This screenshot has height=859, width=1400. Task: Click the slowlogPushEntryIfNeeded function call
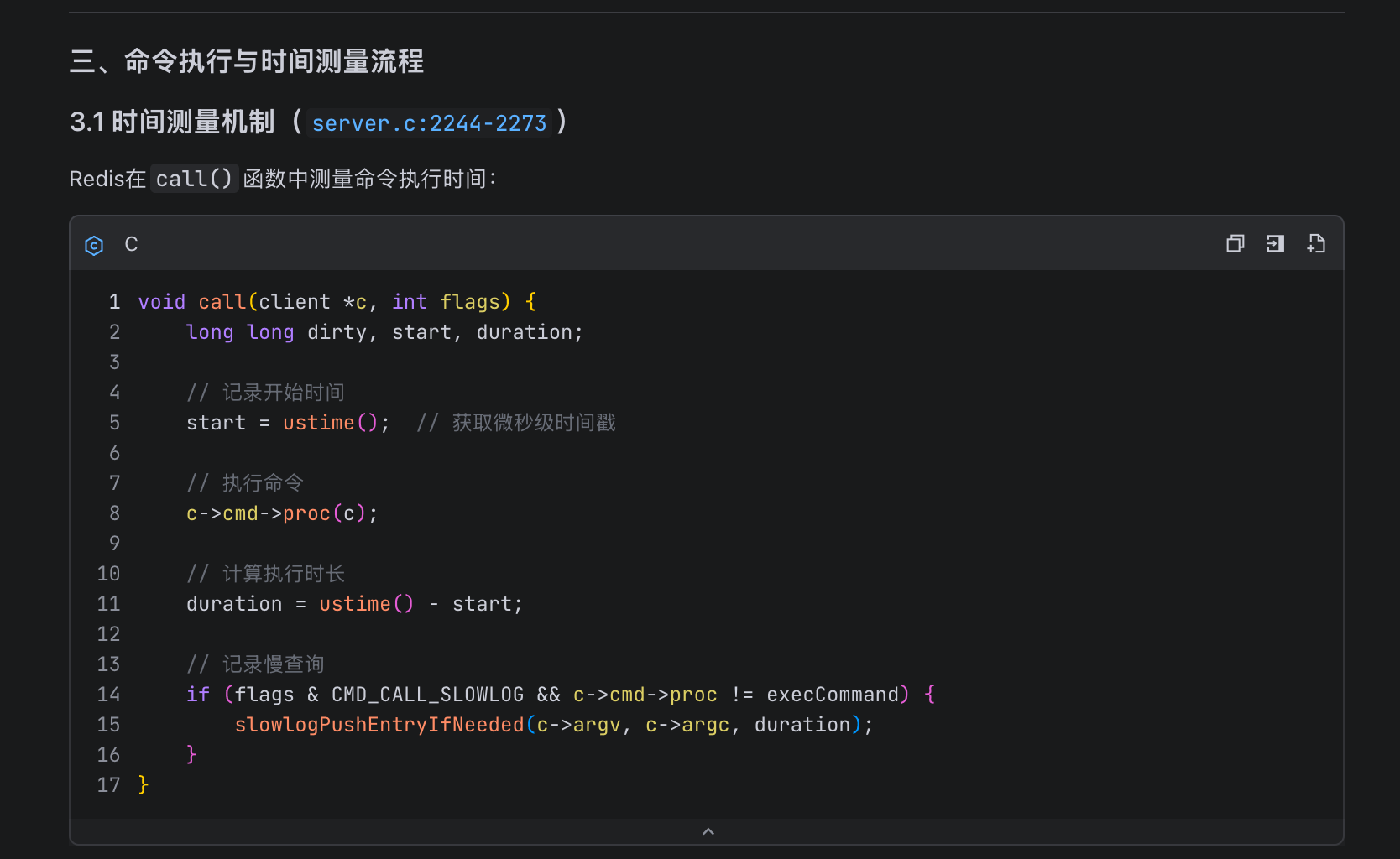[379, 725]
